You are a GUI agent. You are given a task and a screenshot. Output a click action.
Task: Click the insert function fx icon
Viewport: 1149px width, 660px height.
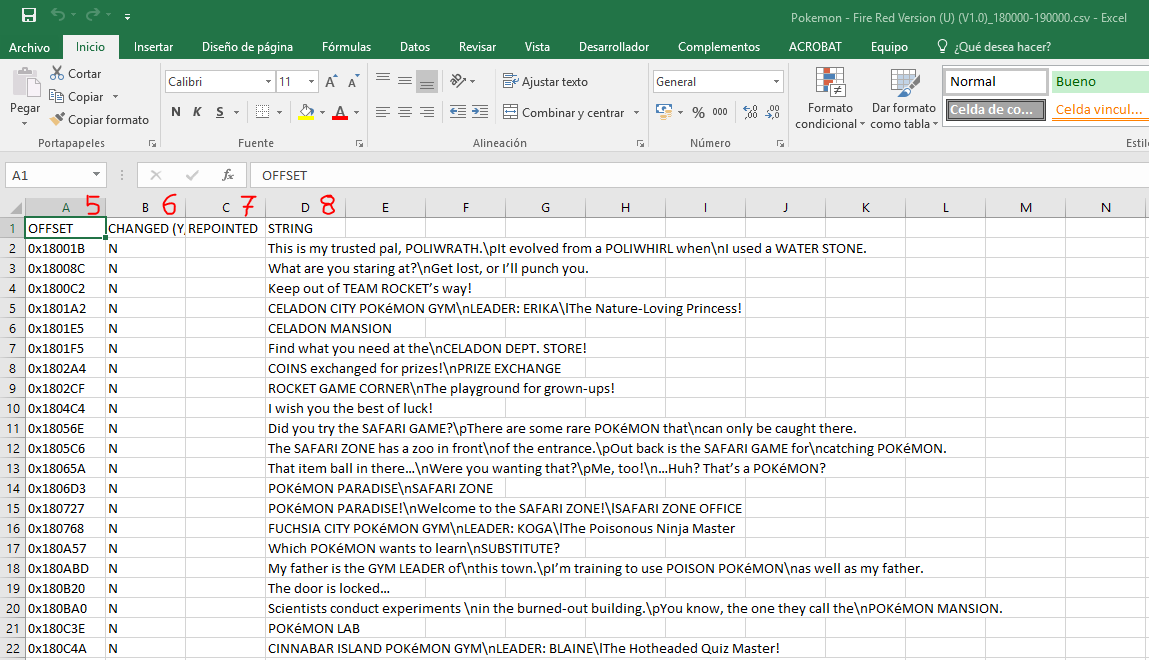[x=229, y=175]
